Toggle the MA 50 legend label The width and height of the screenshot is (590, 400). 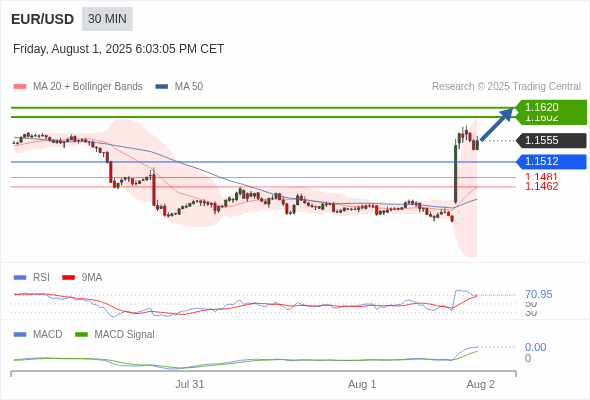189,87
